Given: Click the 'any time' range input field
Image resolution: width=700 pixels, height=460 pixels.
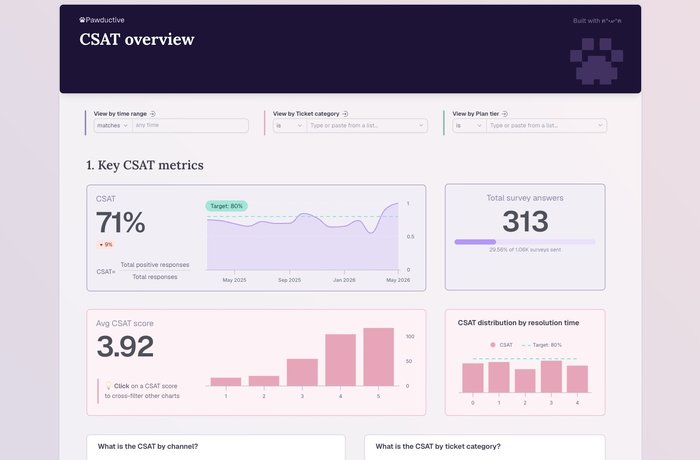Looking at the screenshot, I should (x=191, y=125).
